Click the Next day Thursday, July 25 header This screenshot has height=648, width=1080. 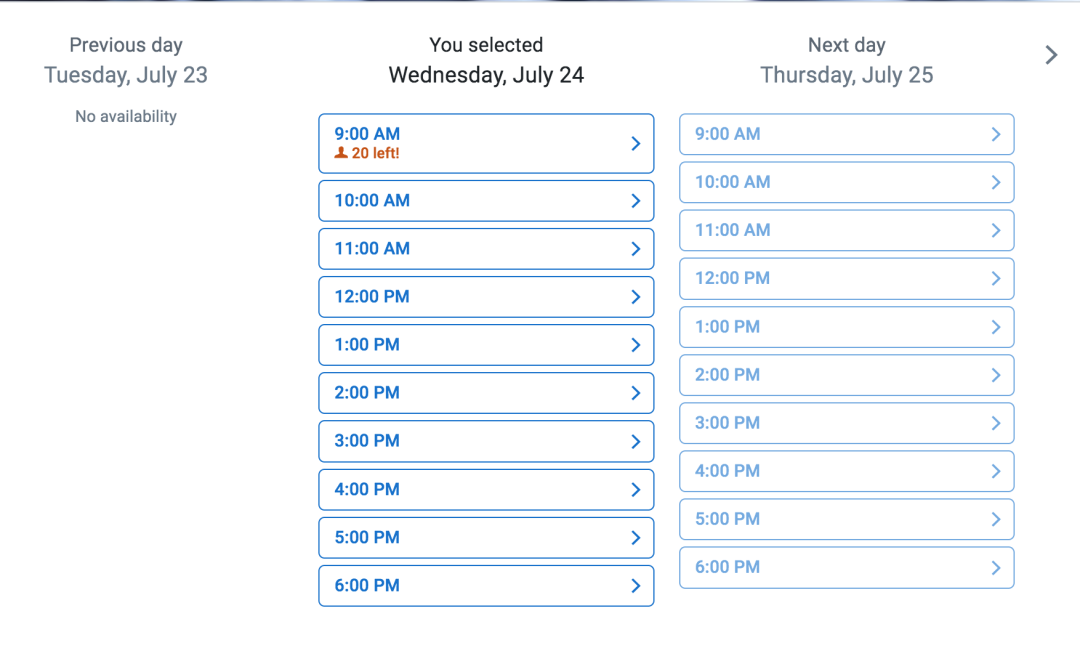(x=847, y=60)
